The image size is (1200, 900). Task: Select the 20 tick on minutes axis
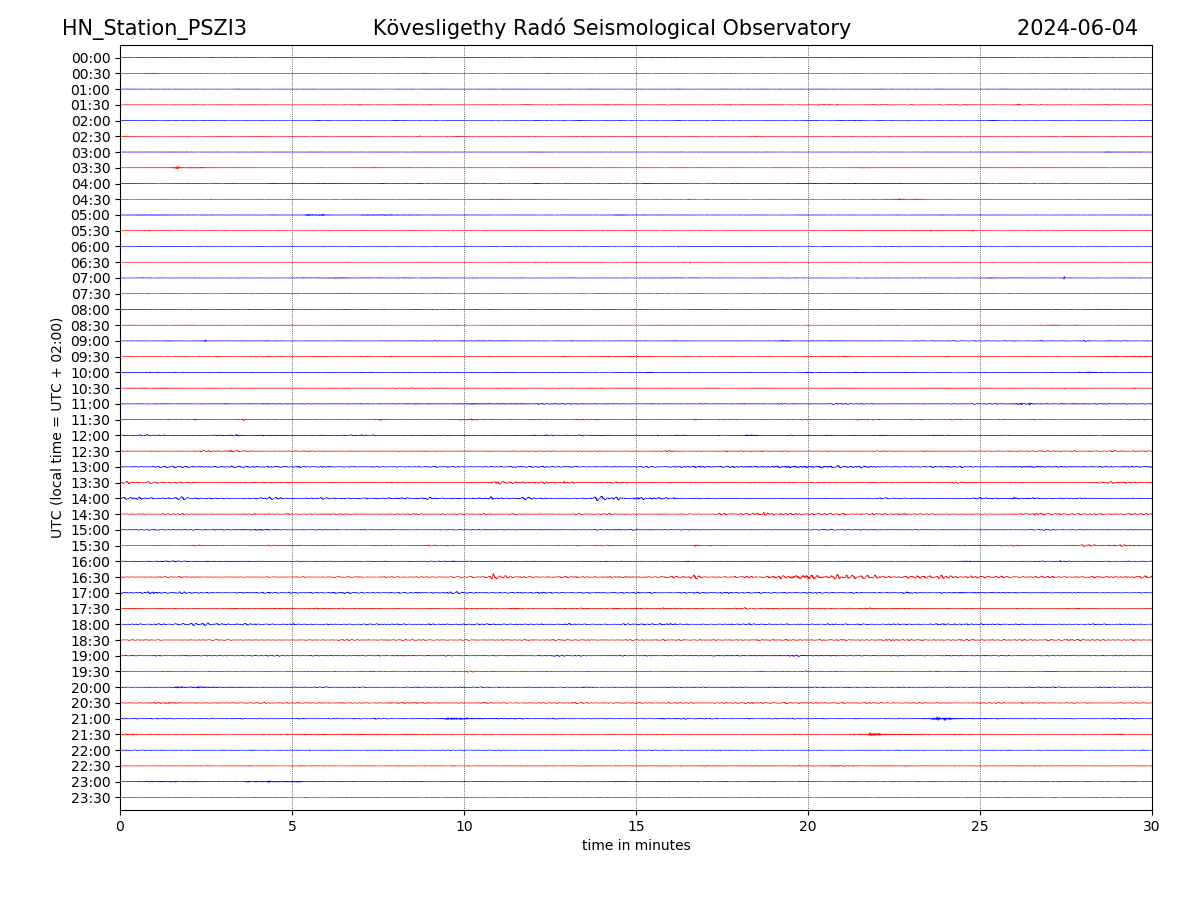[x=808, y=827]
